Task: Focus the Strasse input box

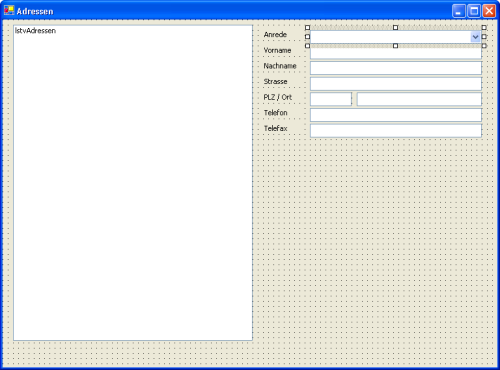Action: [396, 84]
